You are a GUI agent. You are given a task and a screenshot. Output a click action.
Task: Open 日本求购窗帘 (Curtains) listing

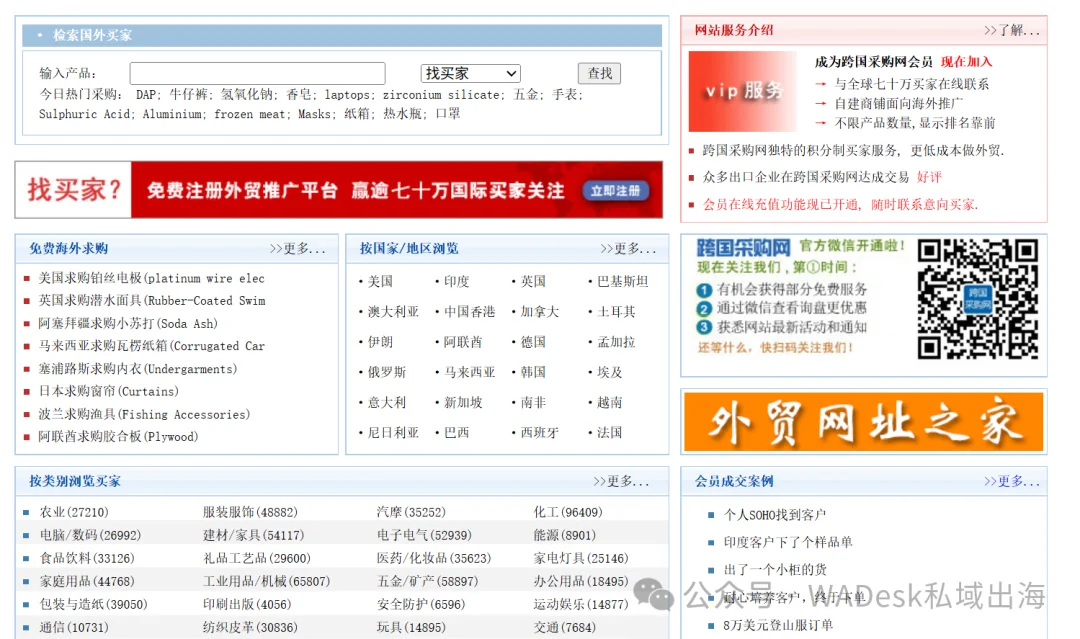(108, 391)
